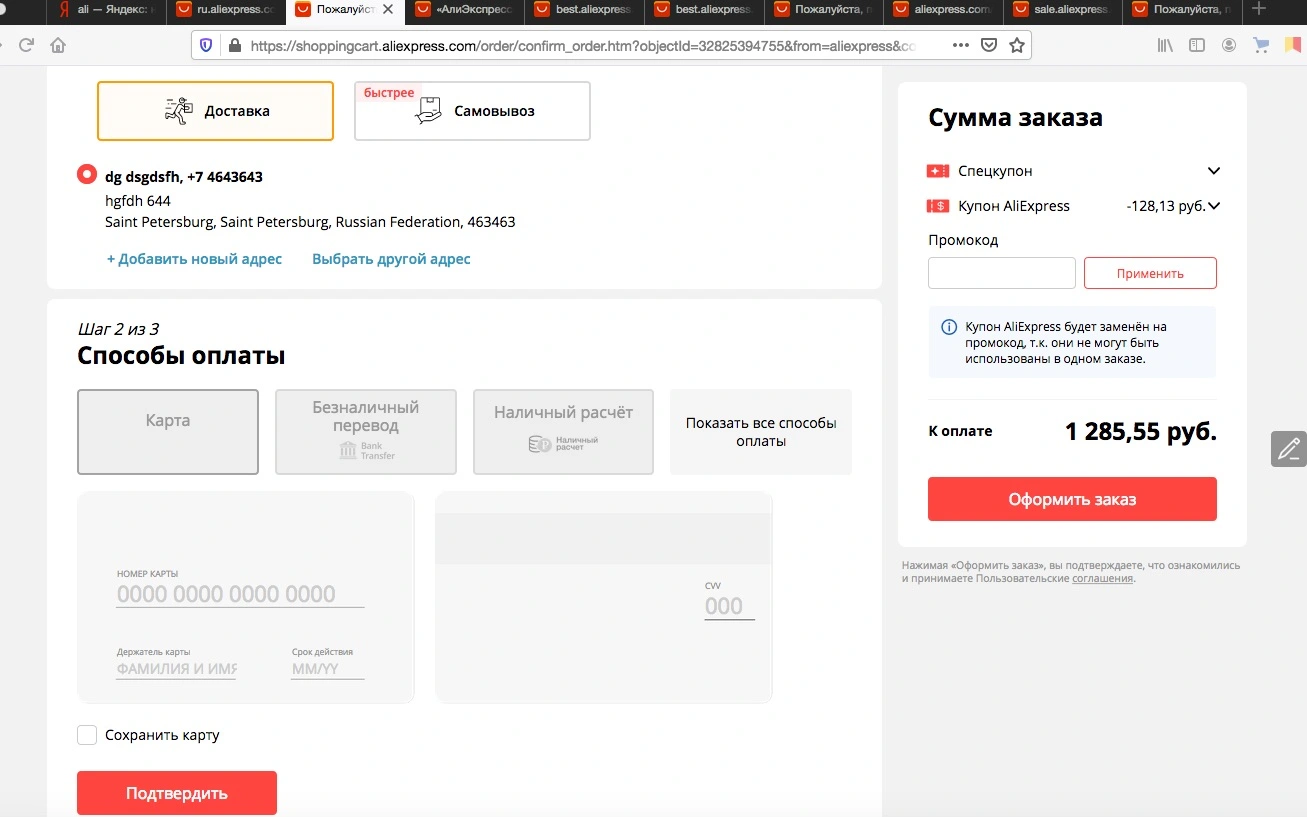The image size is (1307, 817).
Task: Click the Купон AliExpress ticket icon
Action: coord(938,206)
